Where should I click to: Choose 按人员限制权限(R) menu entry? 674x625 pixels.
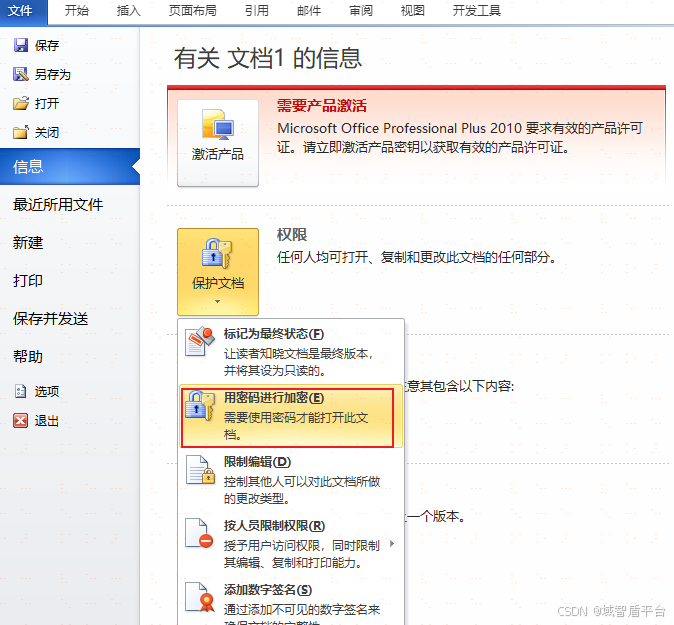coord(291,544)
